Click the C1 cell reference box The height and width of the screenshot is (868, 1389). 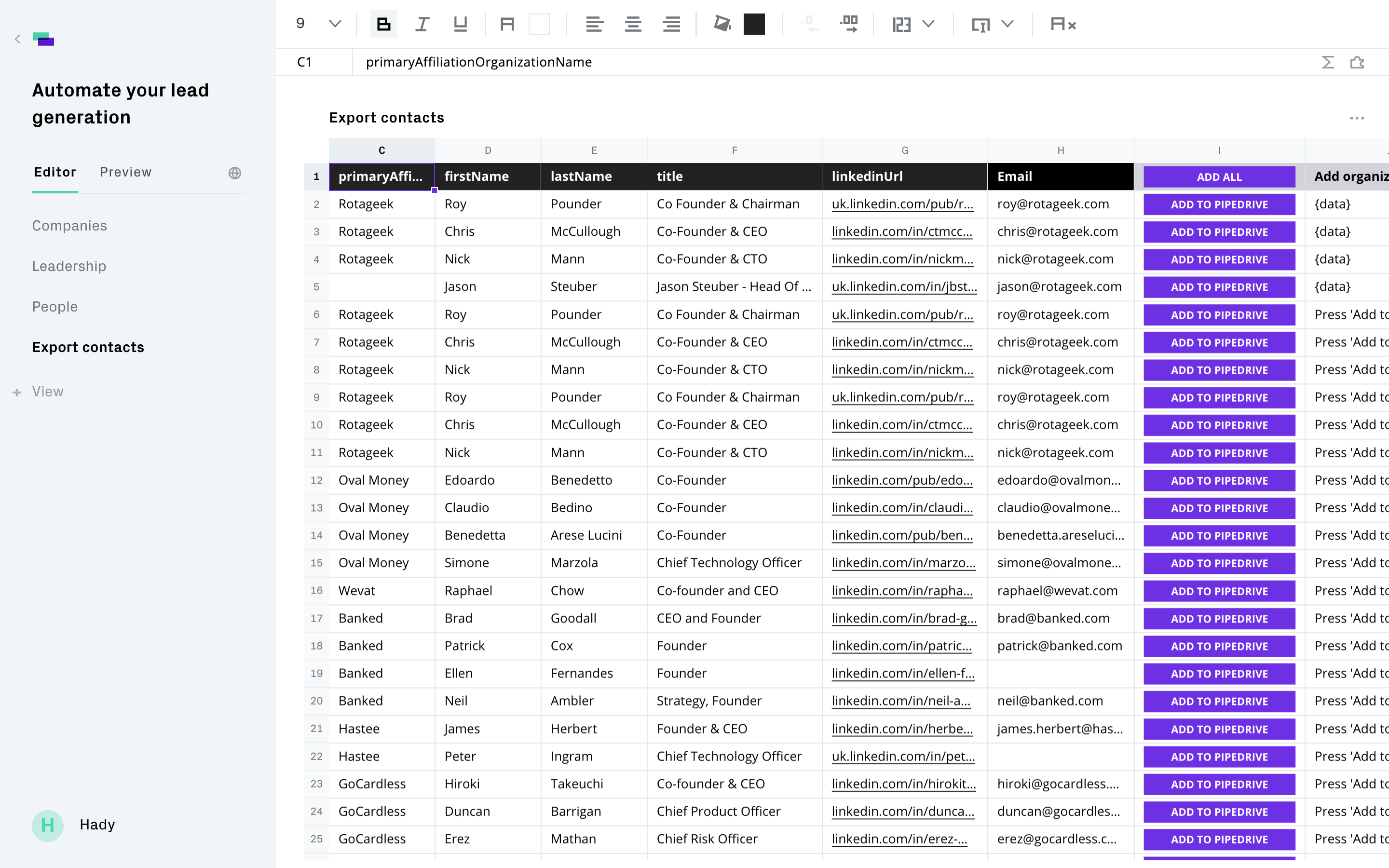[313, 62]
